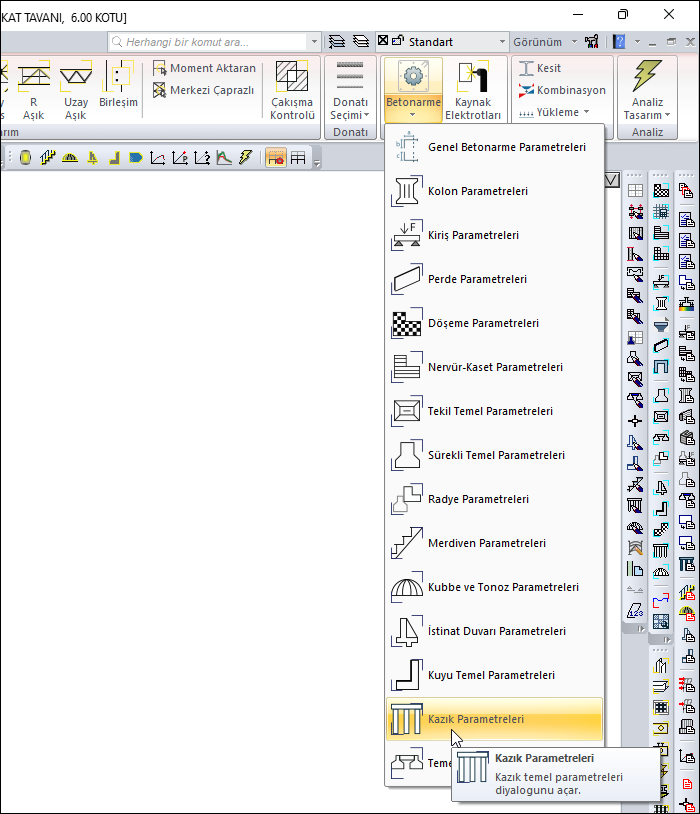Click the dropdown arrow next to the help icon
The height and width of the screenshot is (814, 700).
(x=637, y=42)
